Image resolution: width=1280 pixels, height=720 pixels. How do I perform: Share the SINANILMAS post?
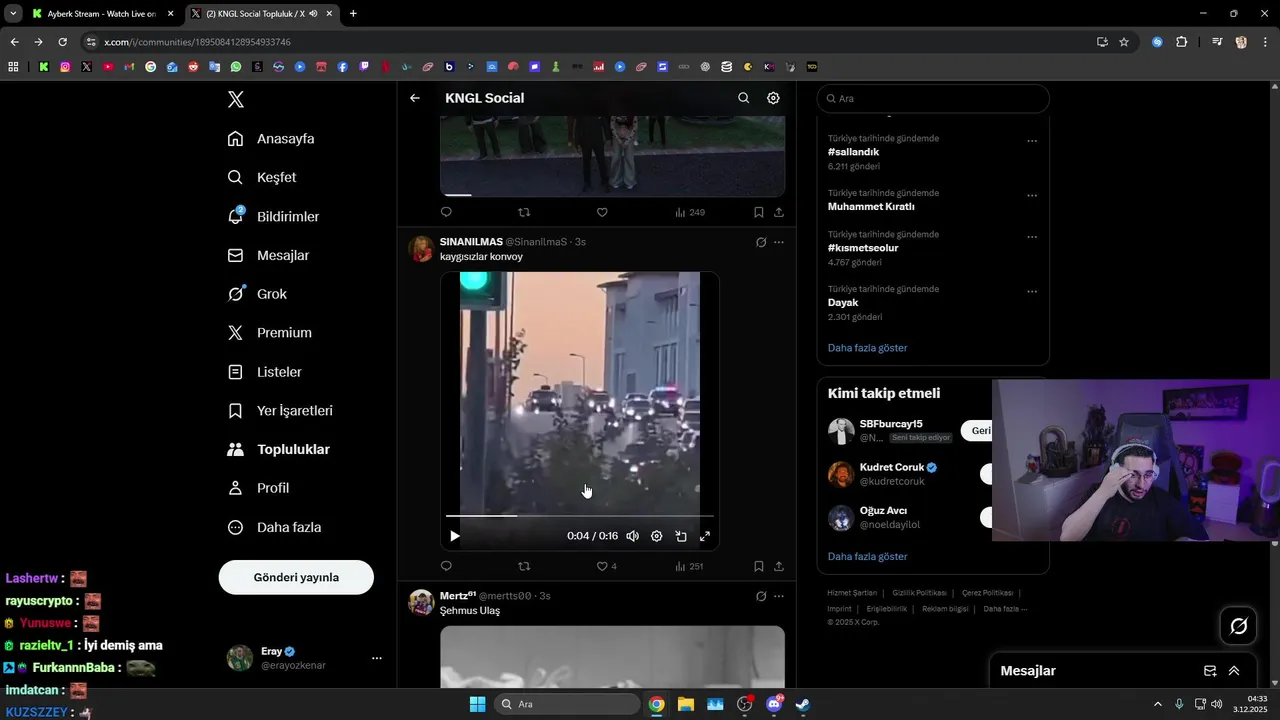(x=779, y=566)
